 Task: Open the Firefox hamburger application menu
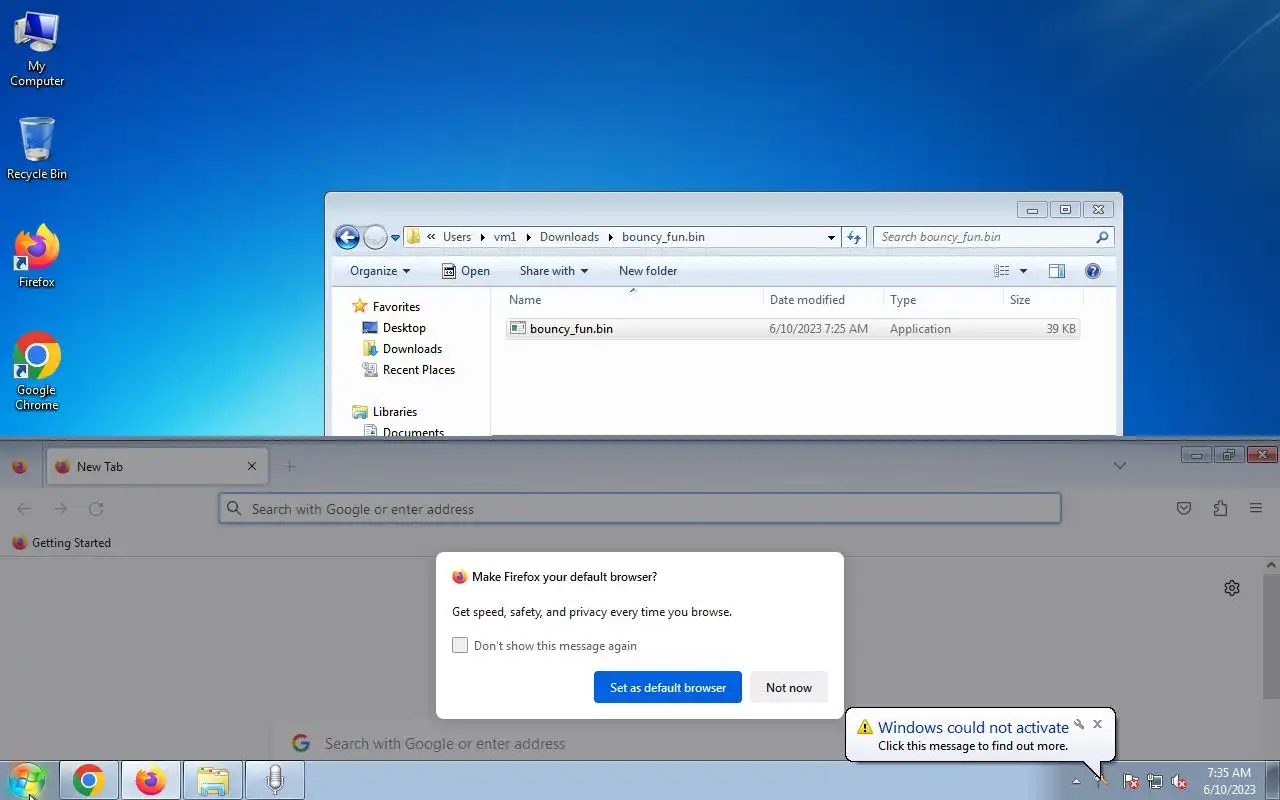(1256, 509)
